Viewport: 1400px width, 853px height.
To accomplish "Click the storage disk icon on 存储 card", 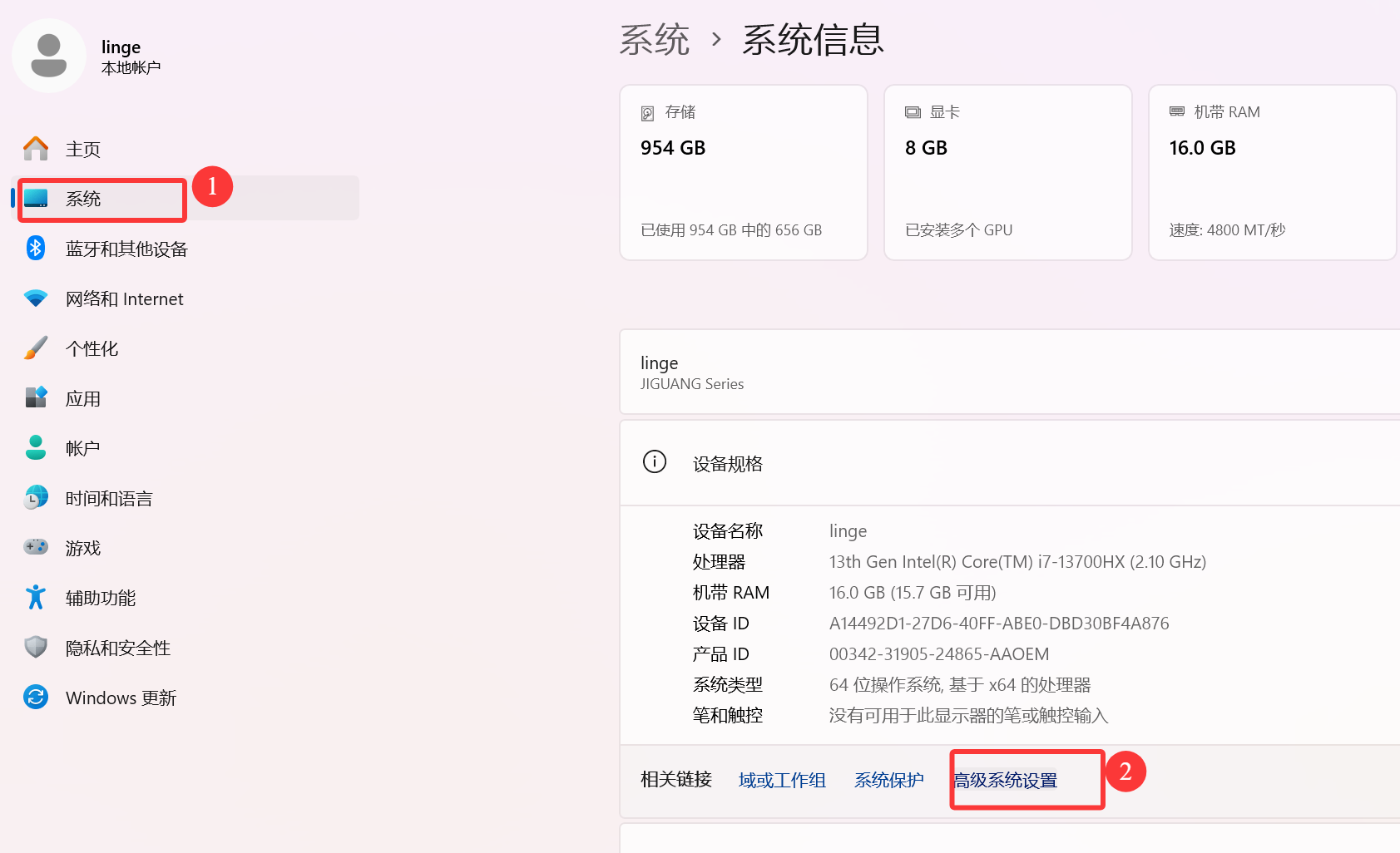I will coord(648,113).
